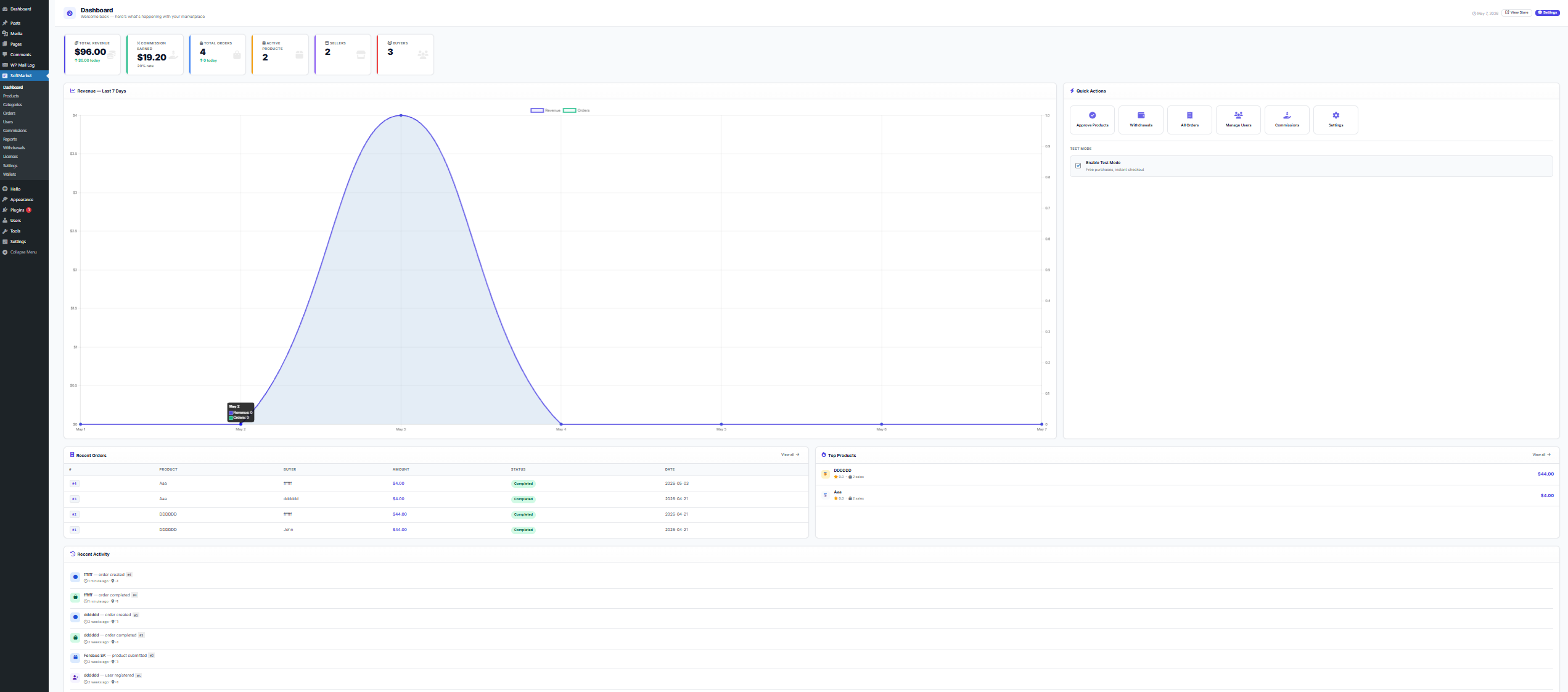Click the Active Products box icon
This screenshot has width=1568, height=692.
click(299, 55)
